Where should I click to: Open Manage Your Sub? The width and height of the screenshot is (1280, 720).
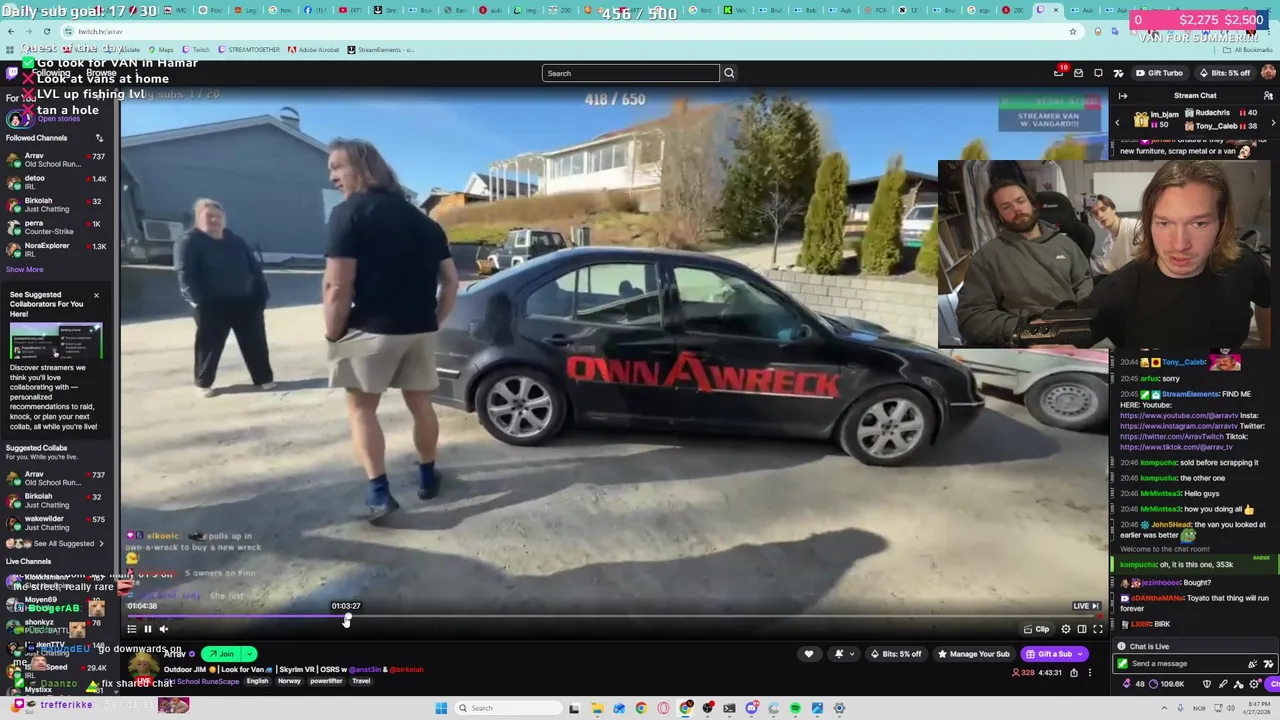tap(973, 654)
